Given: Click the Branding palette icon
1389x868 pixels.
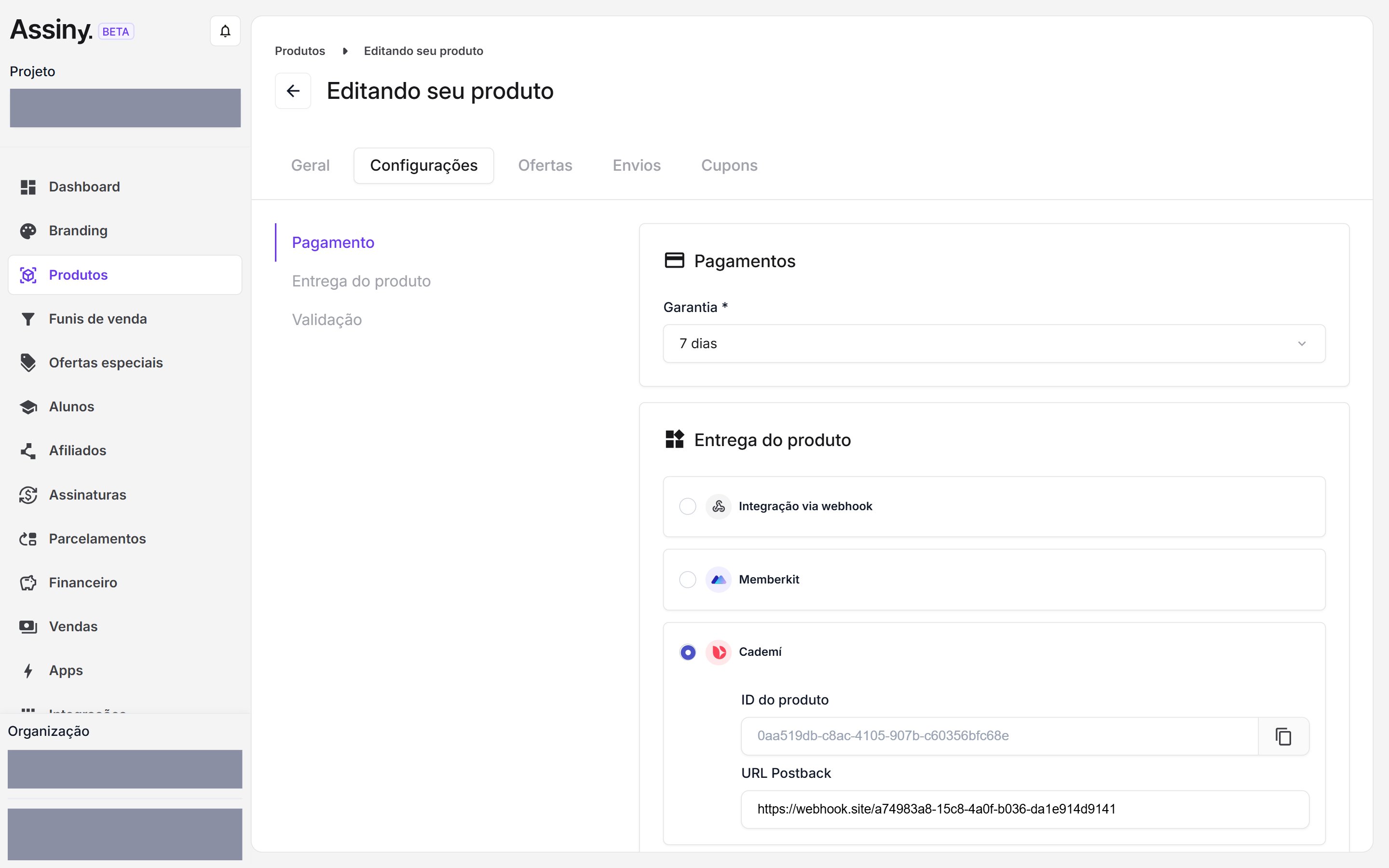Looking at the screenshot, I should (x=28, y=231).
